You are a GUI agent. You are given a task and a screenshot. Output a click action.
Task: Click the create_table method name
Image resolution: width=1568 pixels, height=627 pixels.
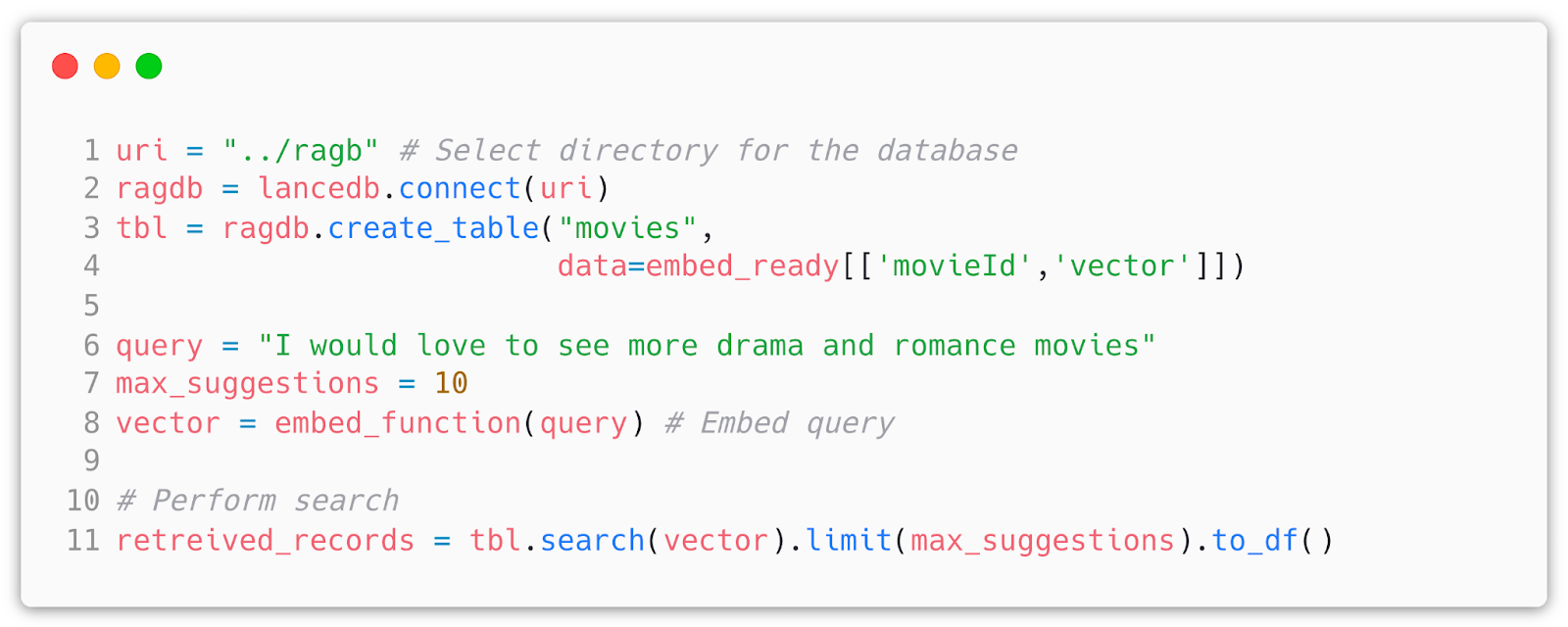[433, 228]
